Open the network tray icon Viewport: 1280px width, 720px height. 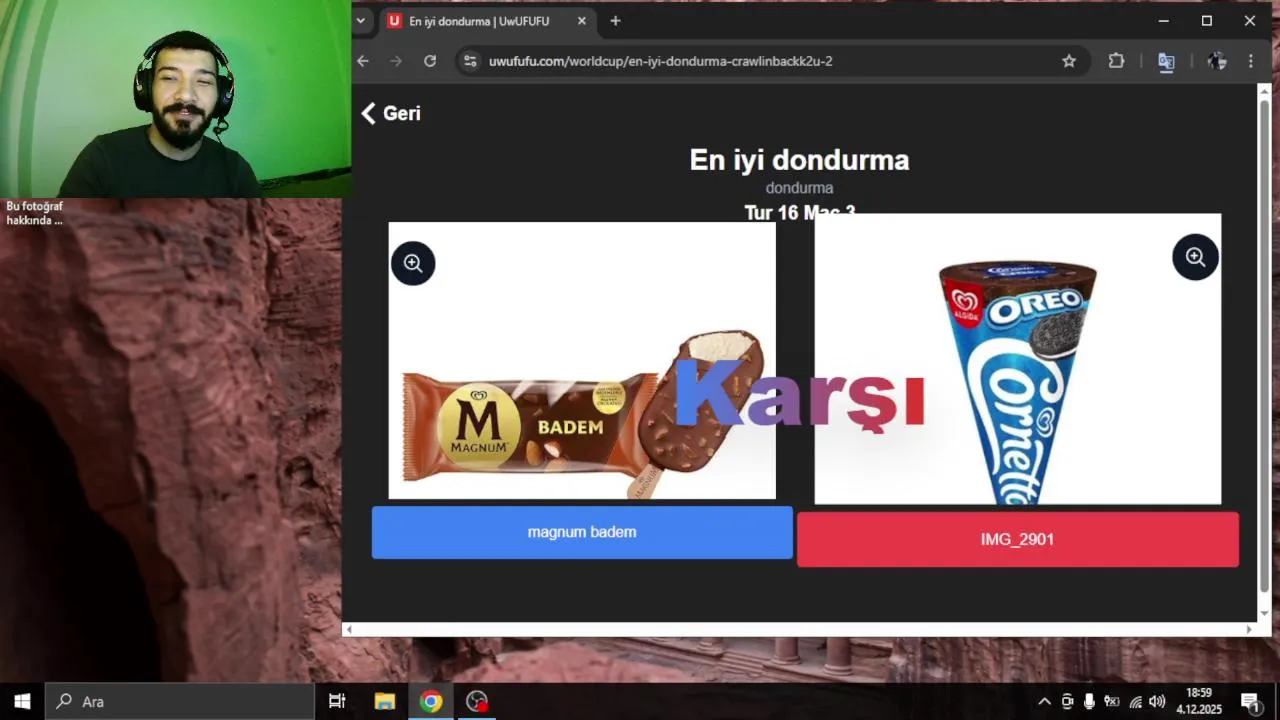[1135, 701]
